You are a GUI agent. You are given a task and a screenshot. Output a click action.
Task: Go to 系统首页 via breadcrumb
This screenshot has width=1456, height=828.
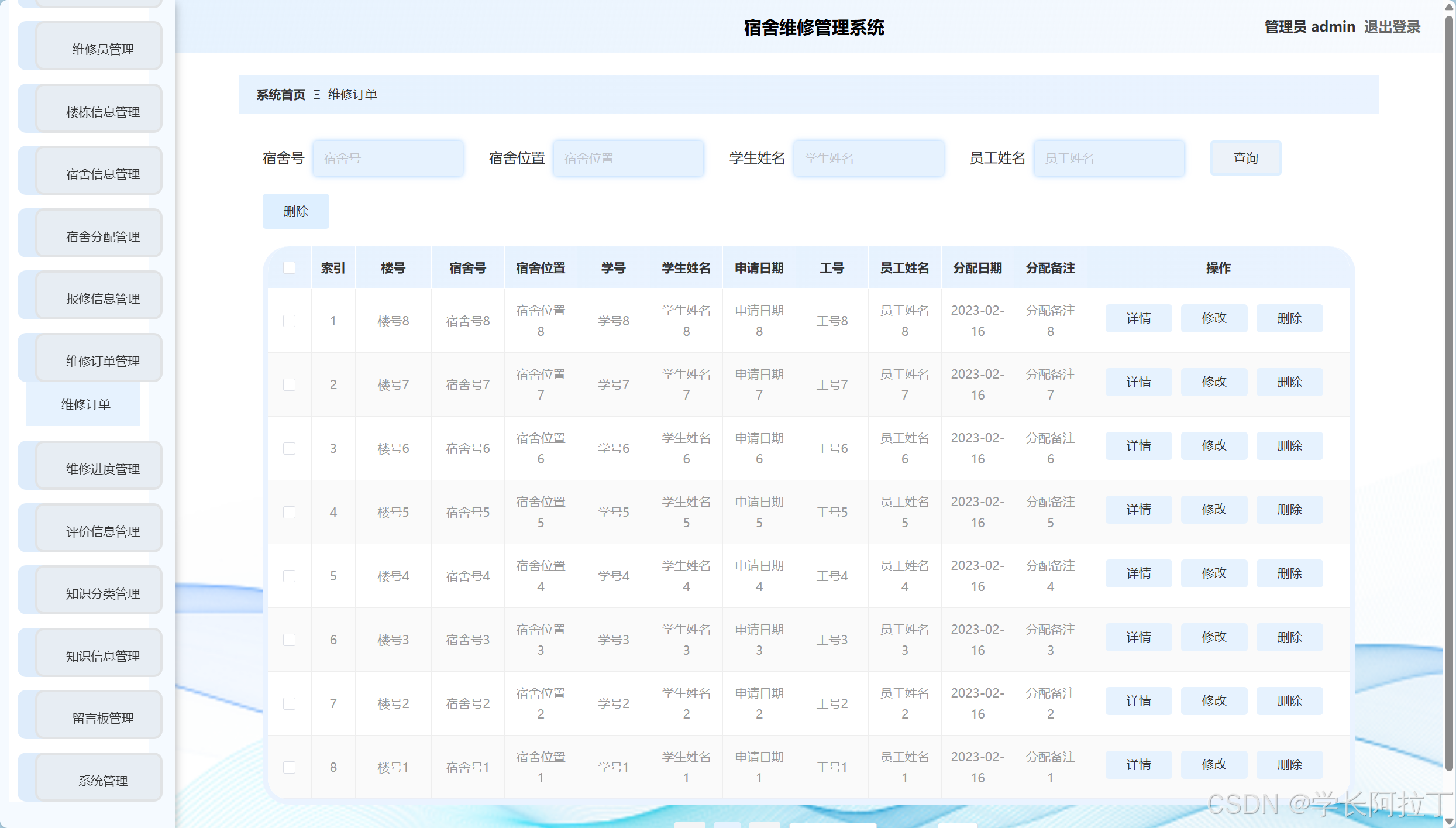click(280, 94)
